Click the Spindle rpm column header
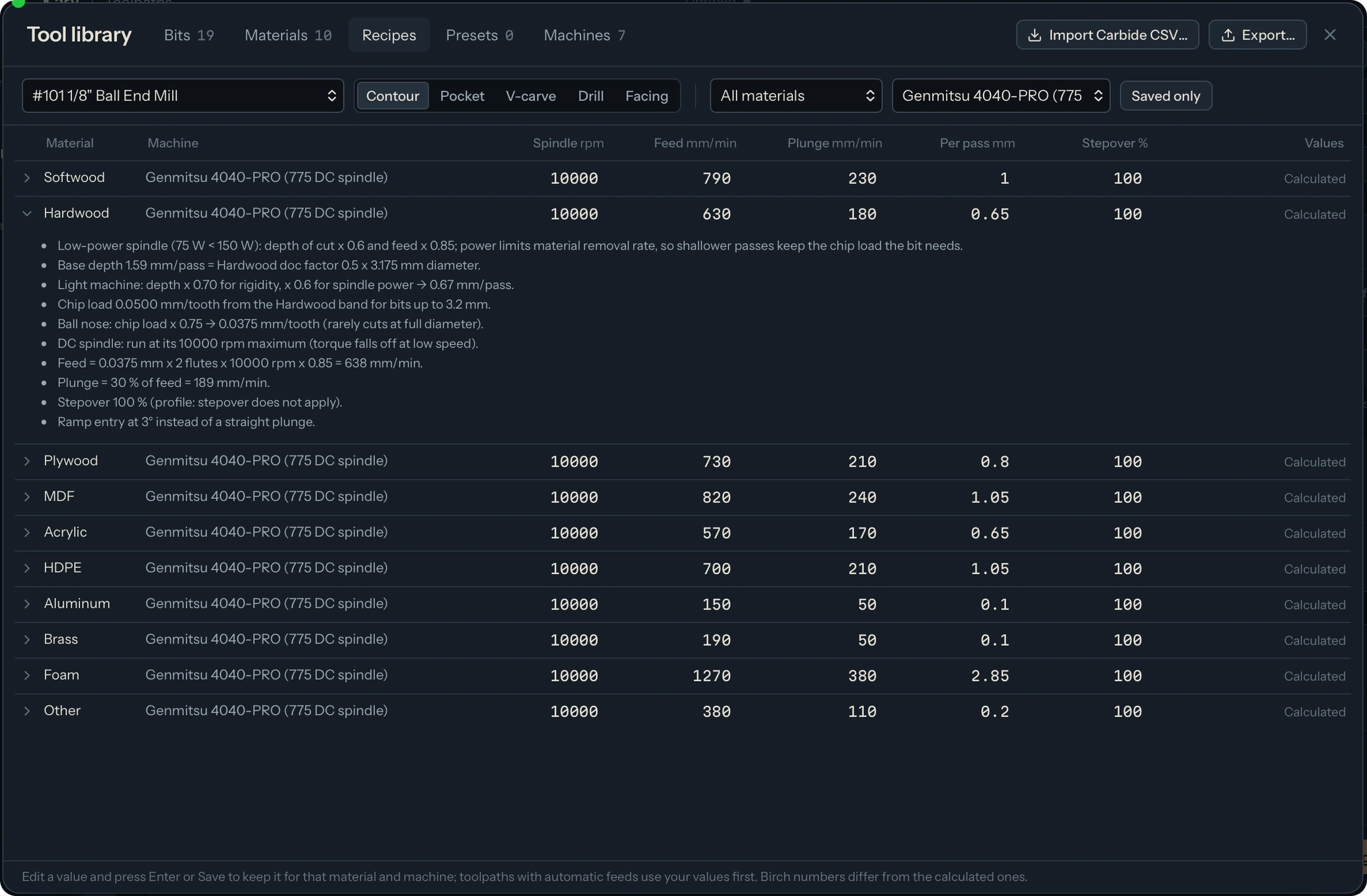The image size is (1367, 896). pos(568,143)
